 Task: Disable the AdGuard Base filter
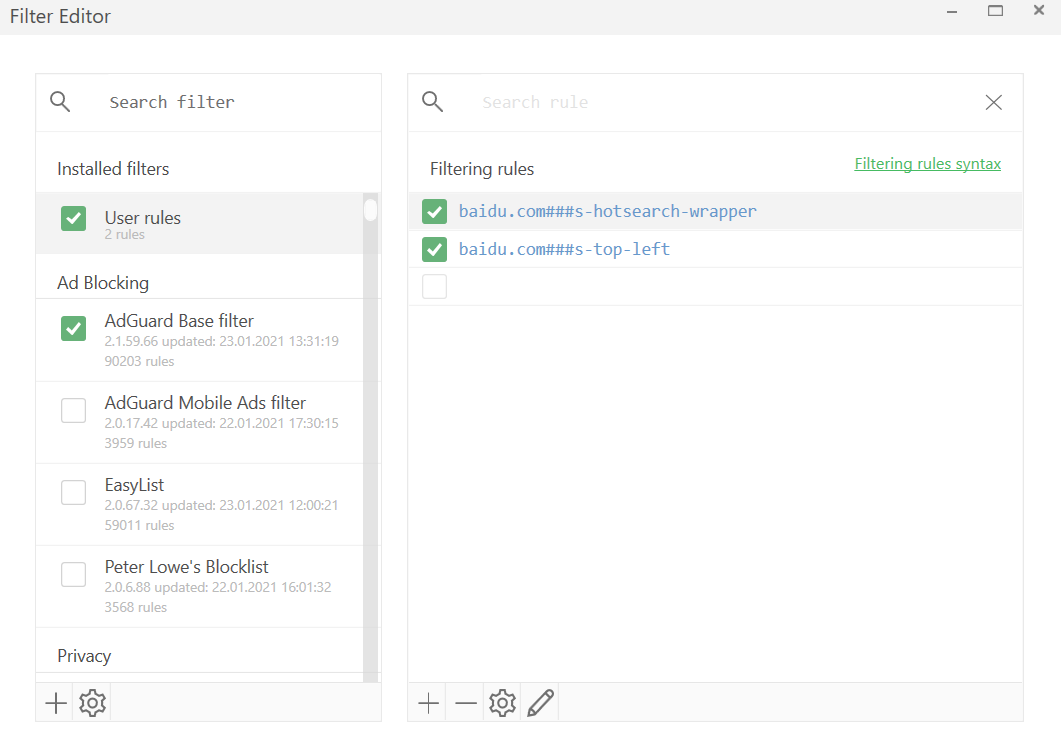click(x=73, y=328)
